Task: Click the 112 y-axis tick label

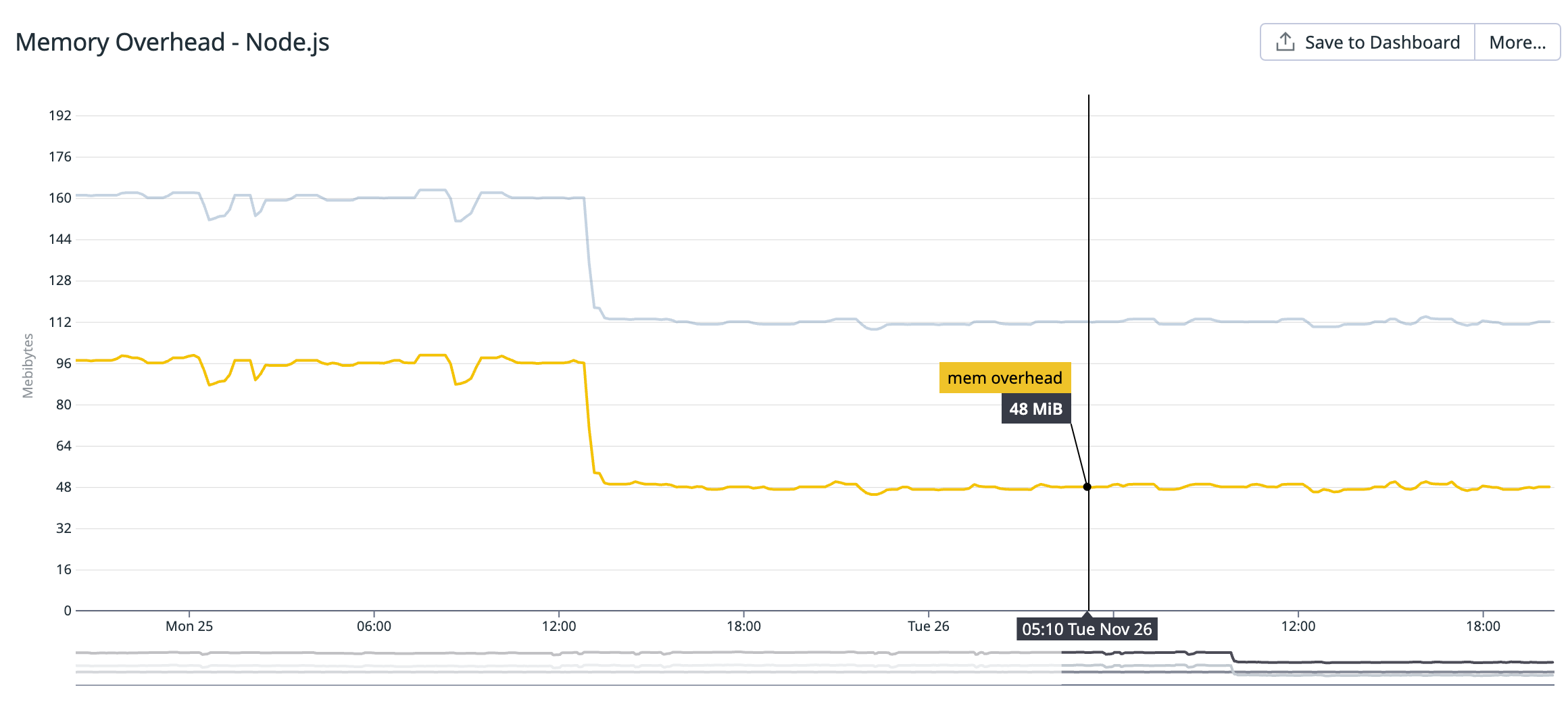Action: click(60, 322)
